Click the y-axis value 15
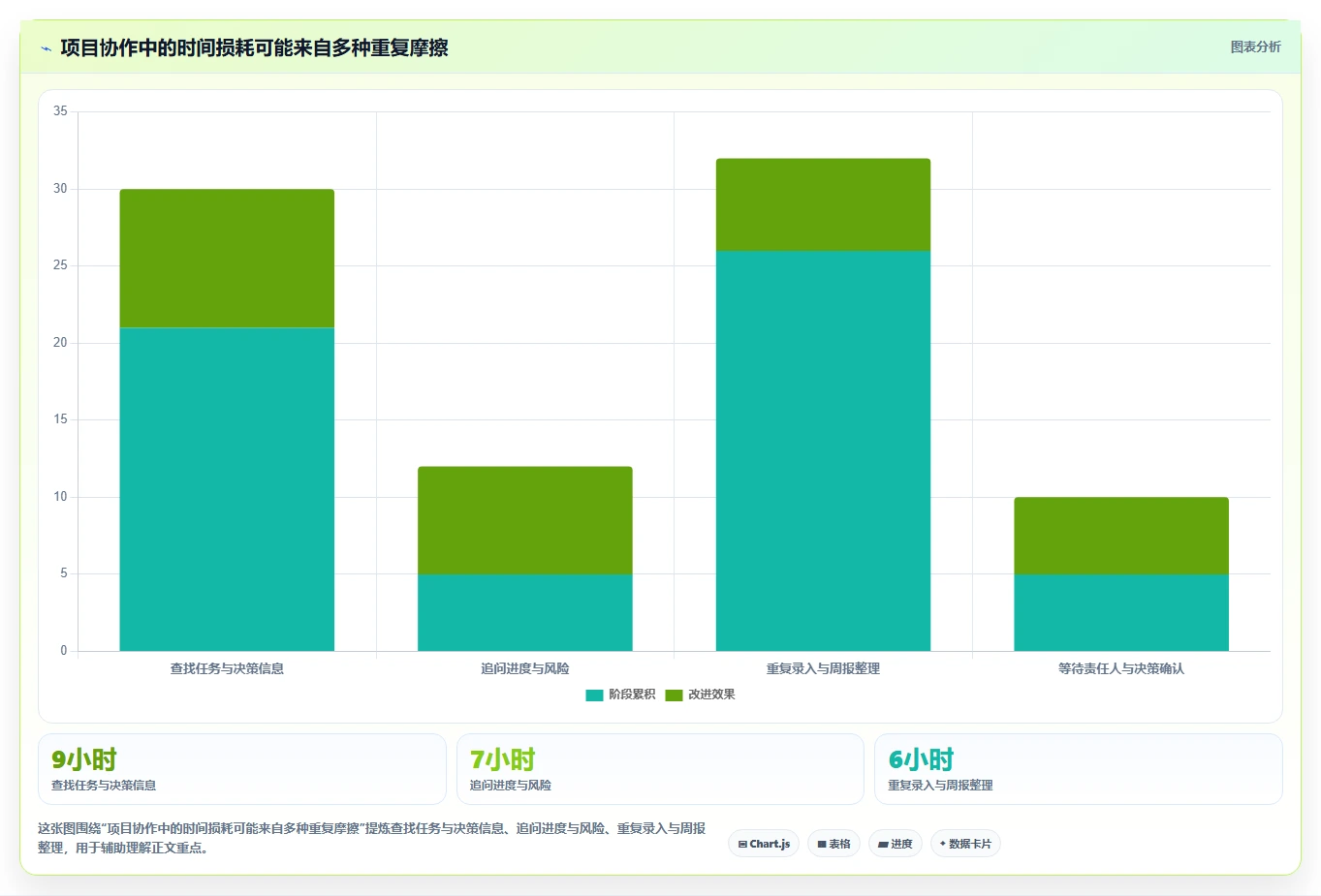This screenshot has height=896, width=1321. [x=60, y=419]
